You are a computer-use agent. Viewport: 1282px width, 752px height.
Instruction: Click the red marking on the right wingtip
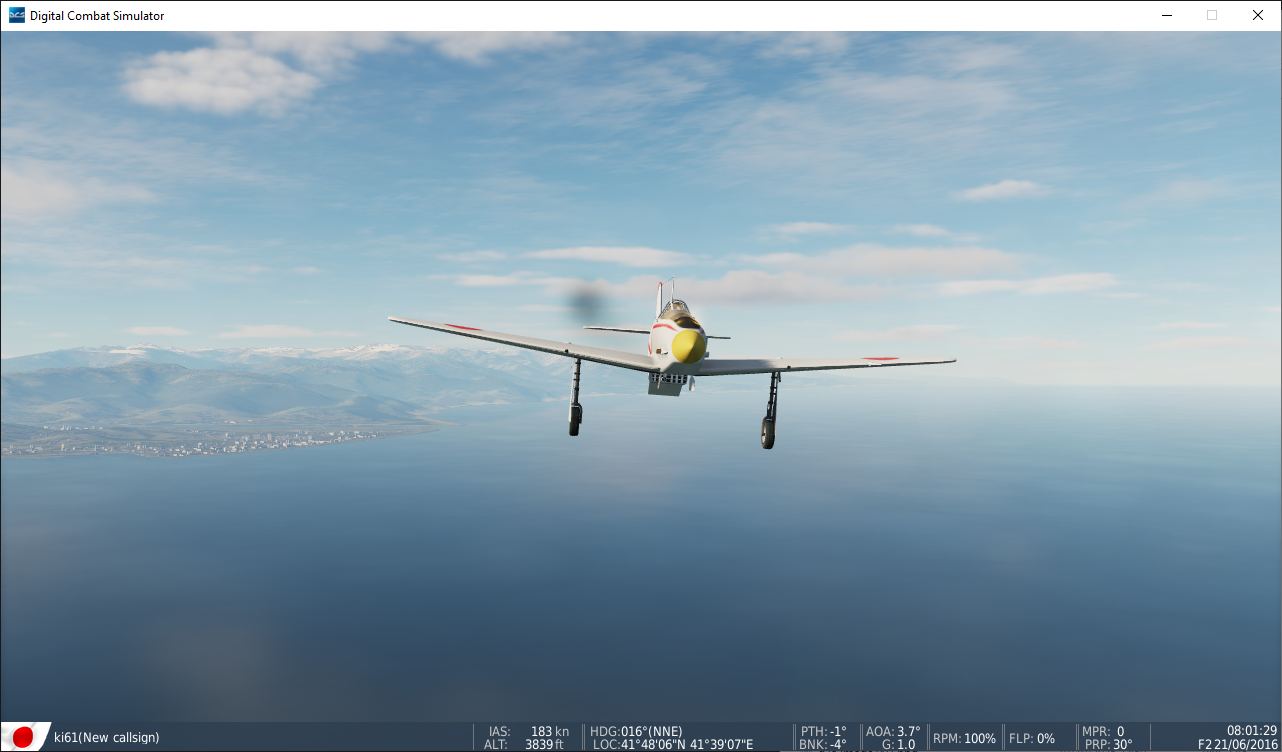tap(880, 358)
